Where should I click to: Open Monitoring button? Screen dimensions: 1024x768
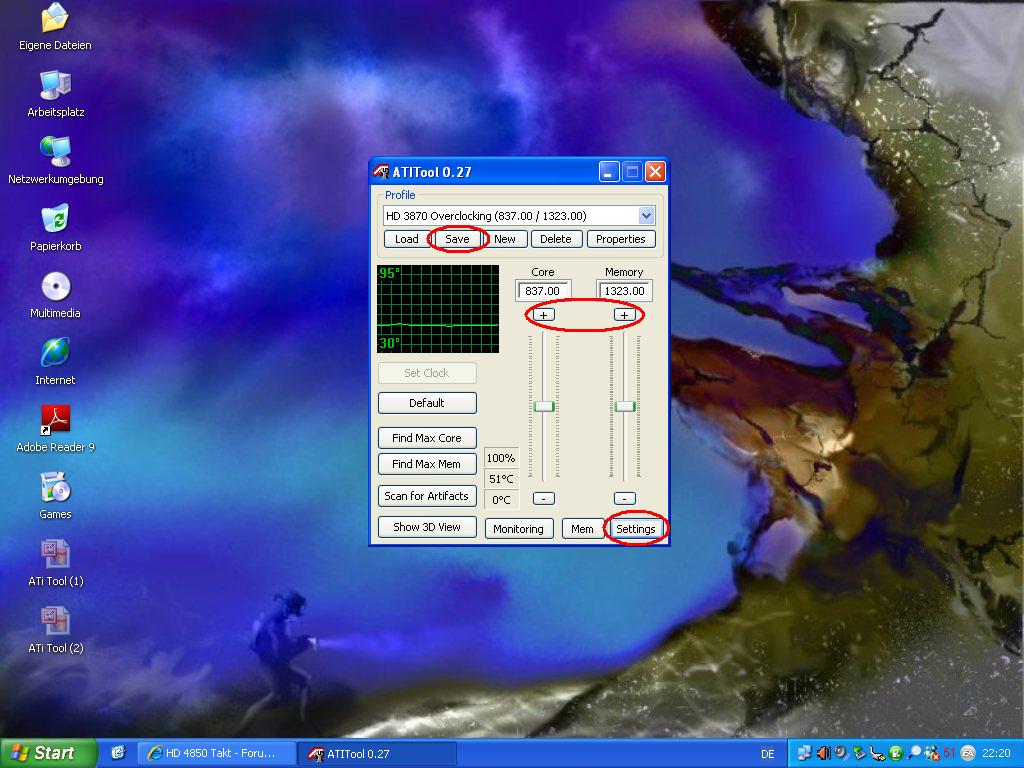(519, 529)
